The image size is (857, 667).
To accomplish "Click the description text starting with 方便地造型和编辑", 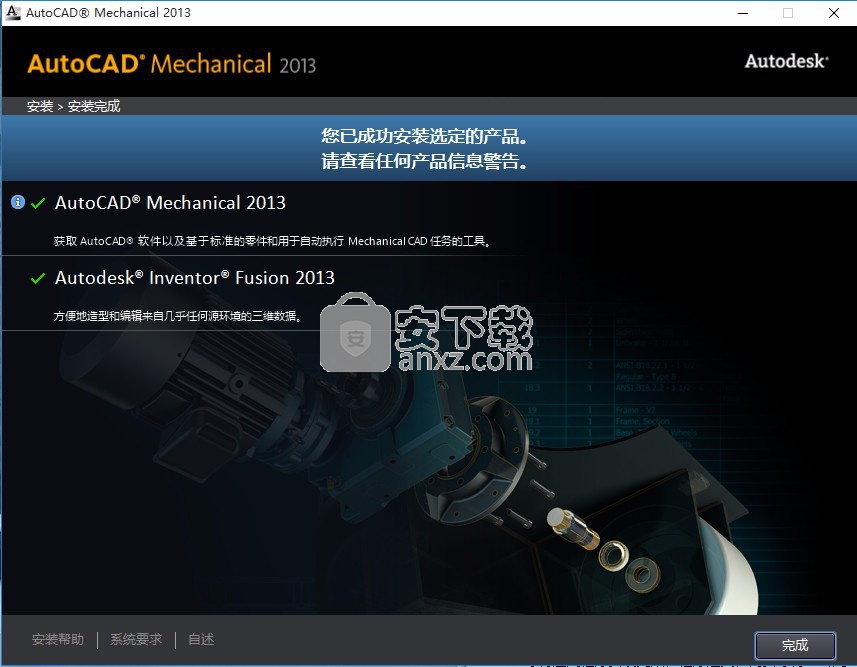I will click(178, 316).
